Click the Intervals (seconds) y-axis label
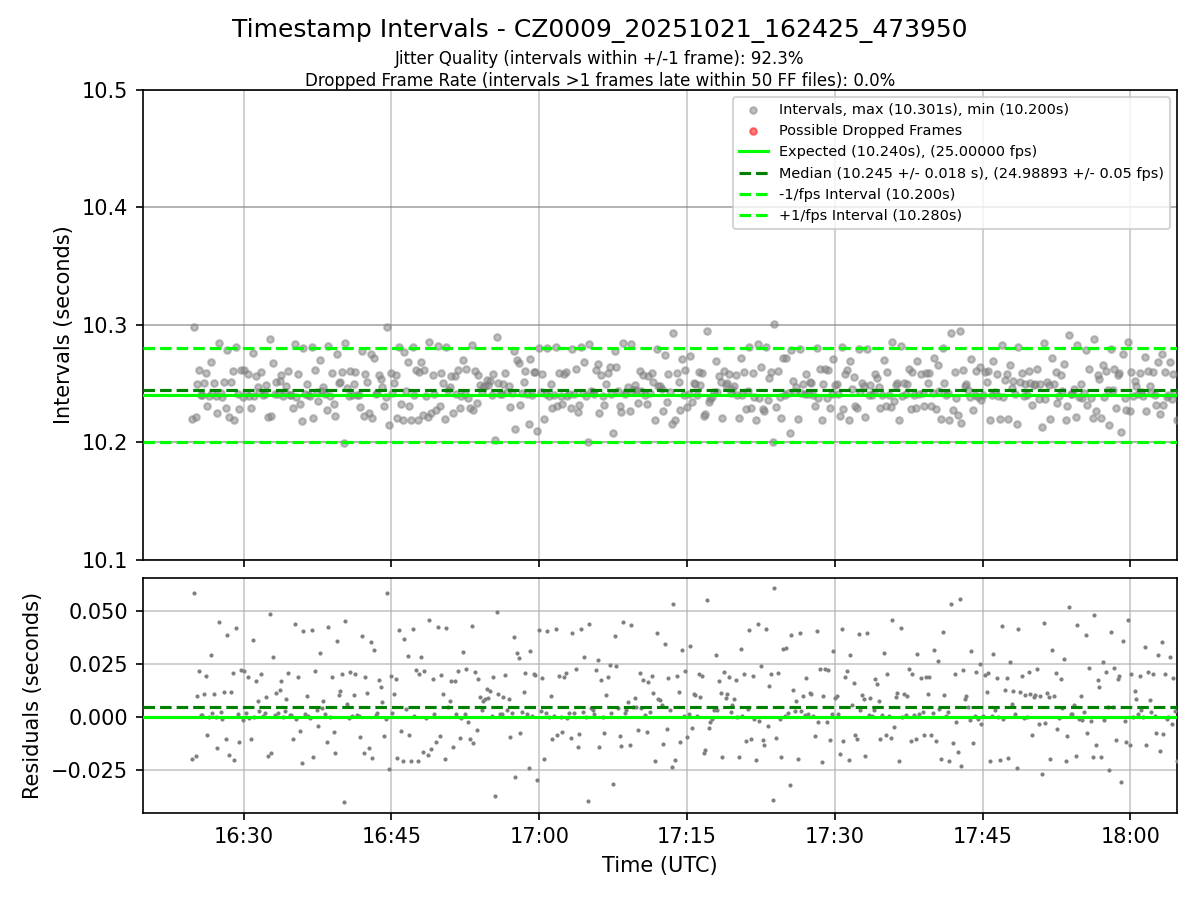This screenshot has width=1200, height=900. click(x=63, y=325)
